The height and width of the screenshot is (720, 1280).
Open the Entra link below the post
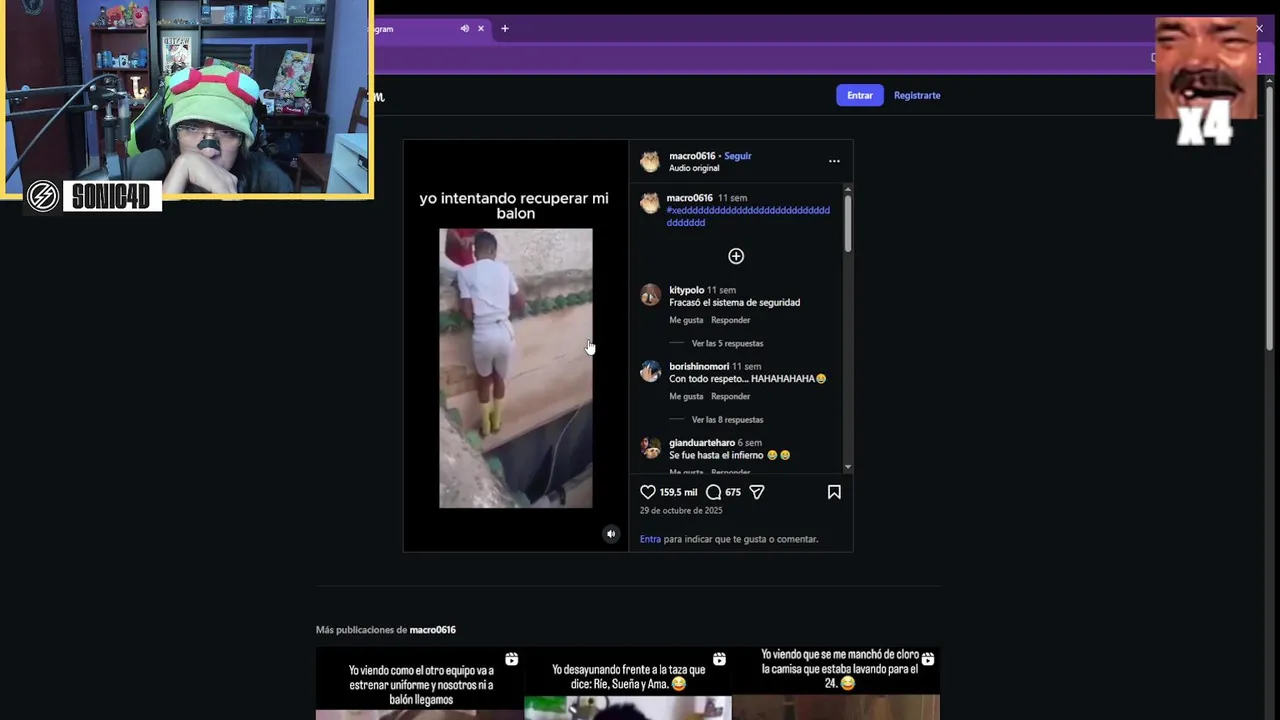[x=650, y=539]
